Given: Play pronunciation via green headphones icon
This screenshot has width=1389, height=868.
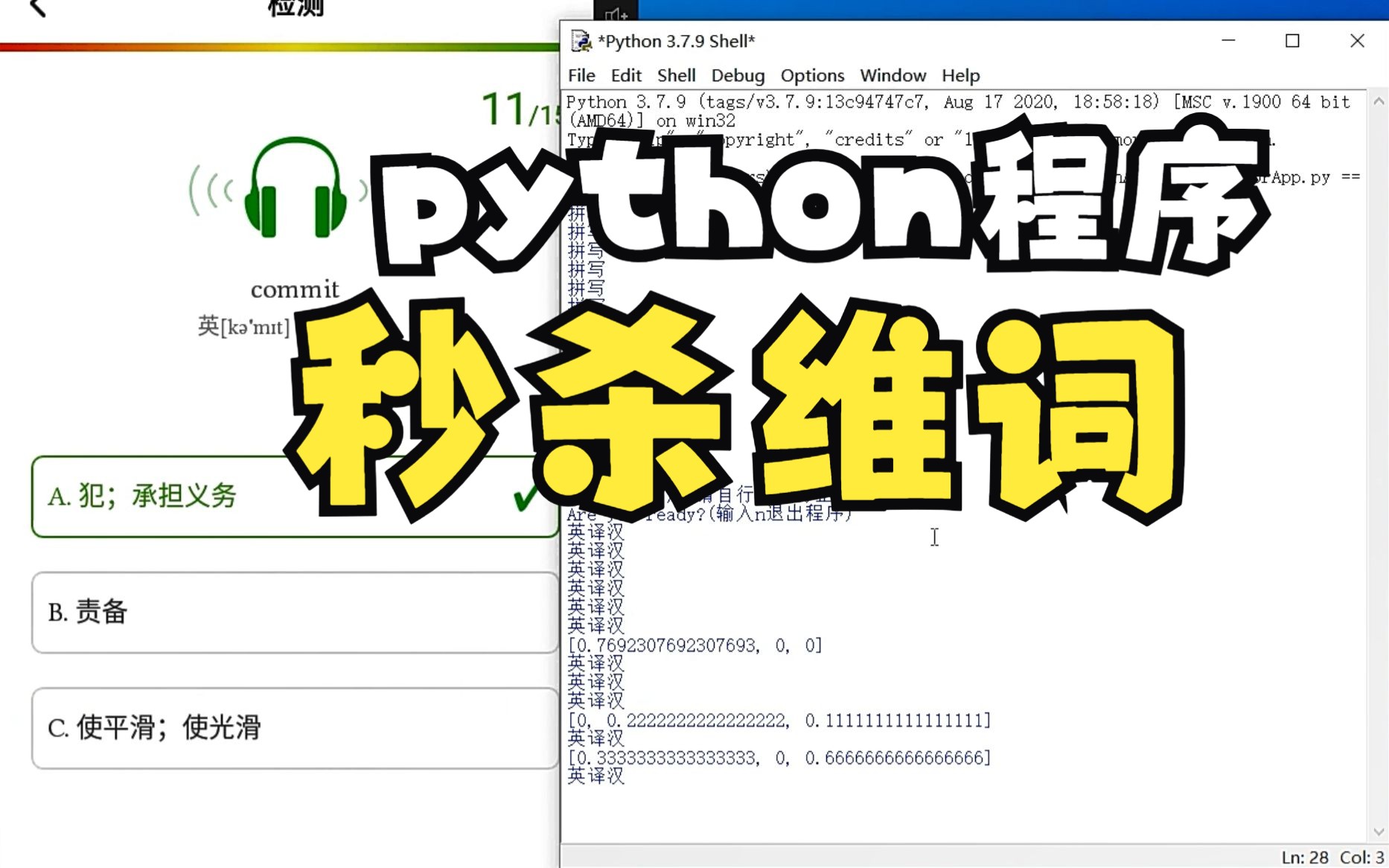Looking at the screenshot, I should point(296,188).
